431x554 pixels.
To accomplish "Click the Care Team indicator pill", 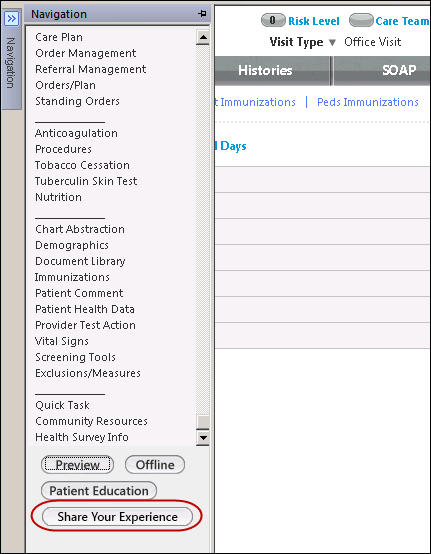I will [361, 20].
